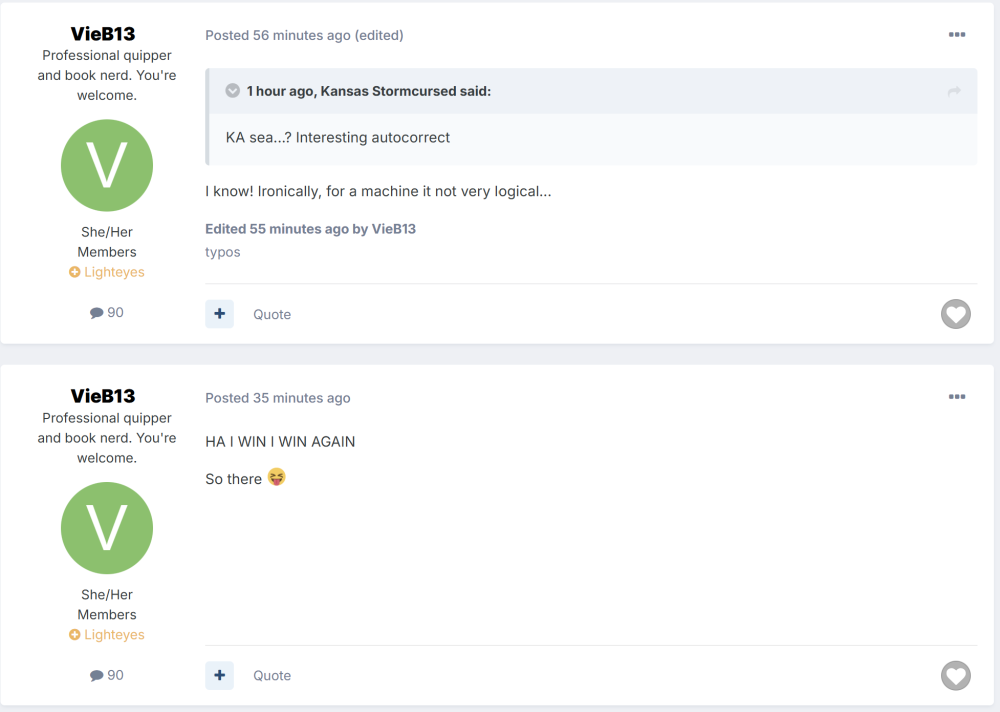Image resolution: width=1000 pixels, height=712 pixels.
Task: Open VieB13 profile from second post username
Action: (x=103, y=396)
